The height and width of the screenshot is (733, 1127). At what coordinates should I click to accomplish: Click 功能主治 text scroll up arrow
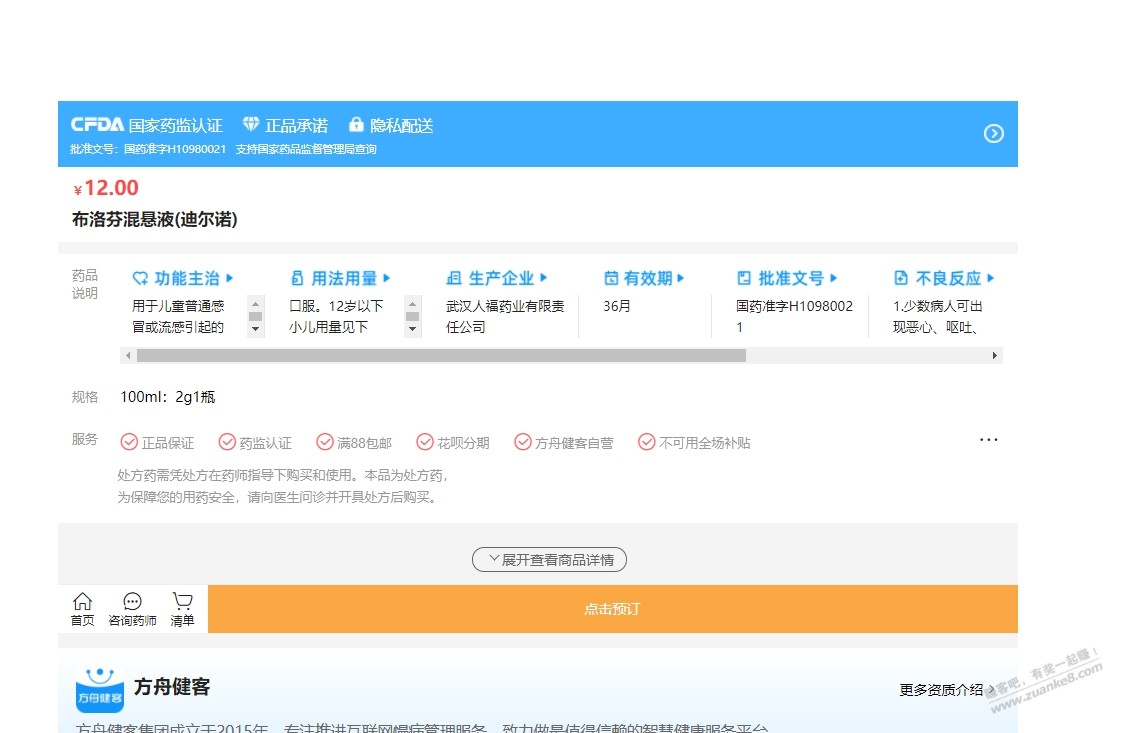tap(255, 304)
